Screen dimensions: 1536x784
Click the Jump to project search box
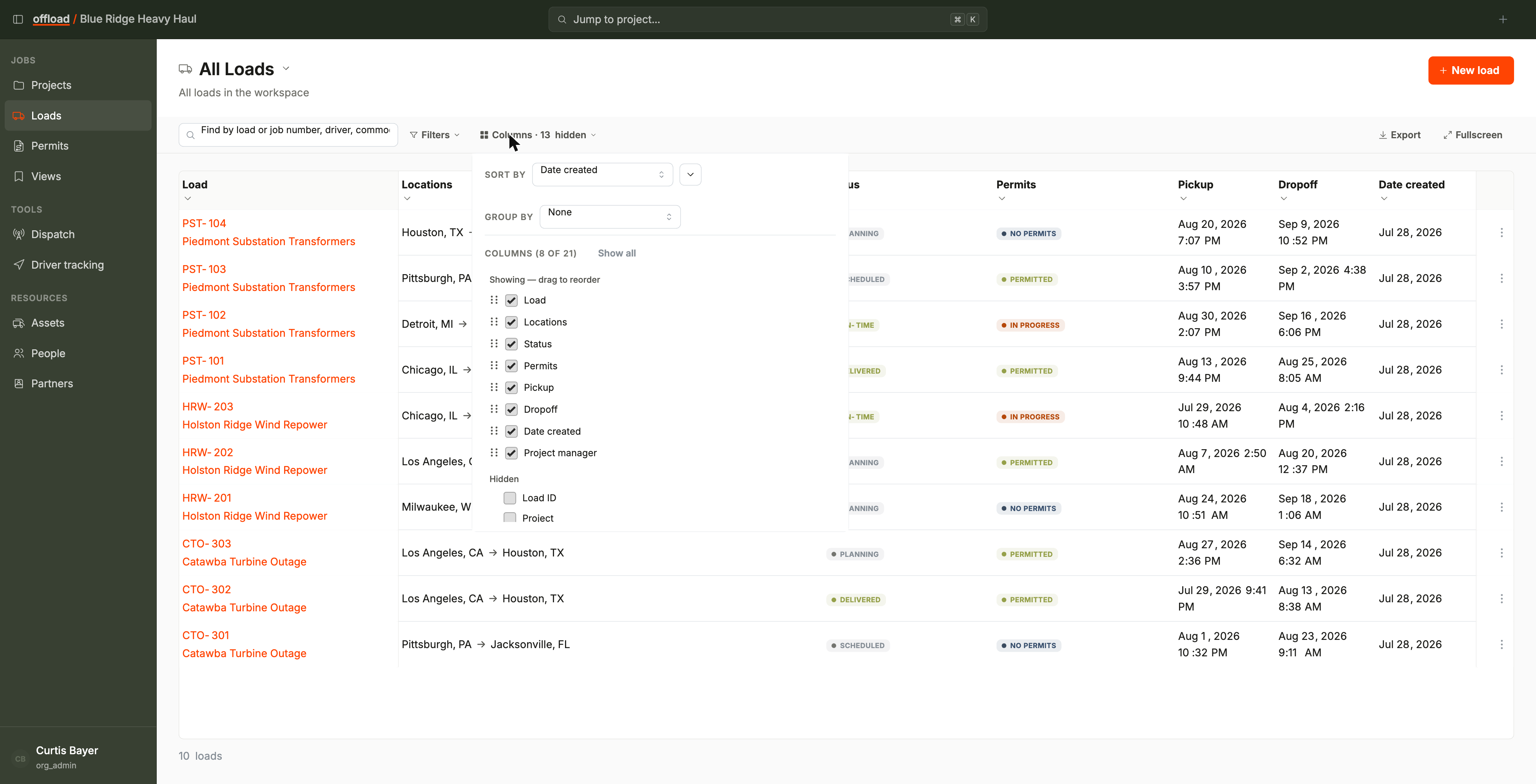[767, 20]
